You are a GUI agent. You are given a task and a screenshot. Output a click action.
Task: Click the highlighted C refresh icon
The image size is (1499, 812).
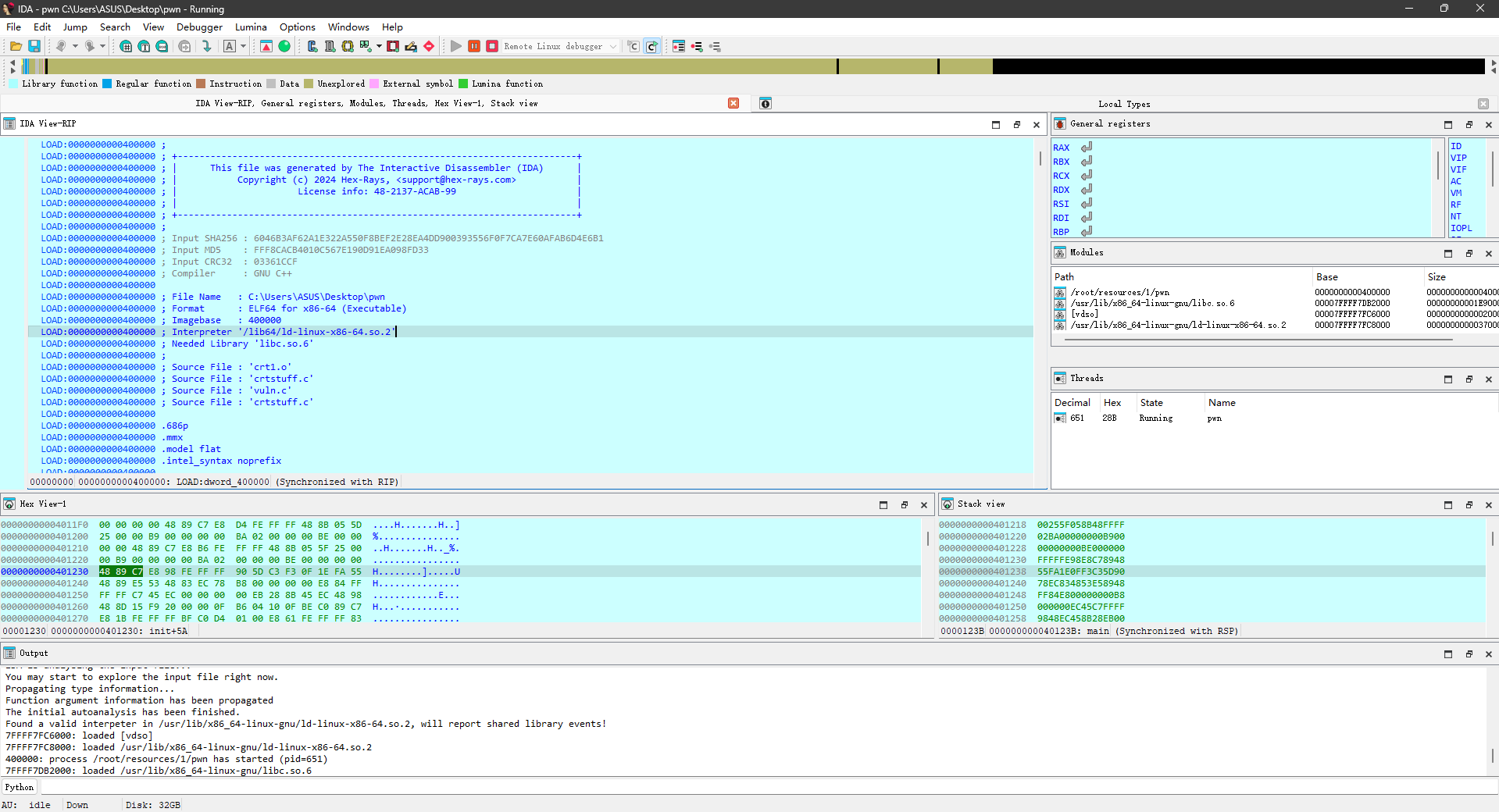[x=651, y=47]
